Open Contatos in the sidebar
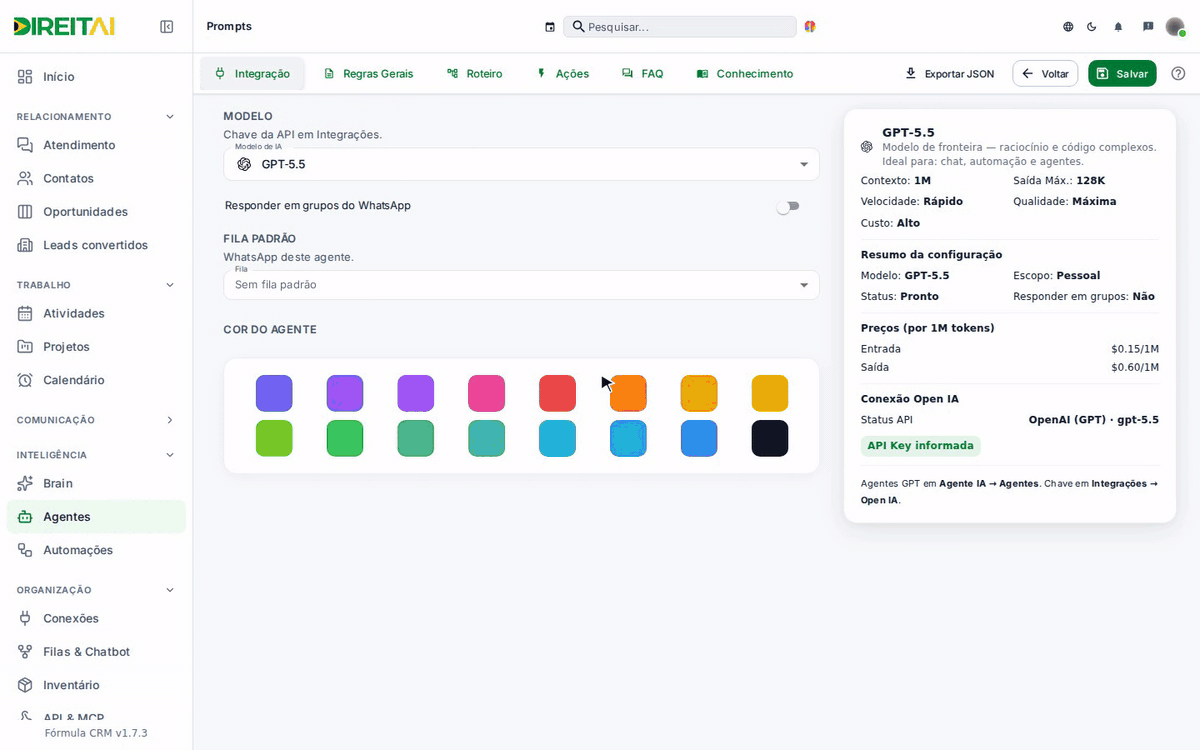The image size is (1200, 750). tap(96, 178)
